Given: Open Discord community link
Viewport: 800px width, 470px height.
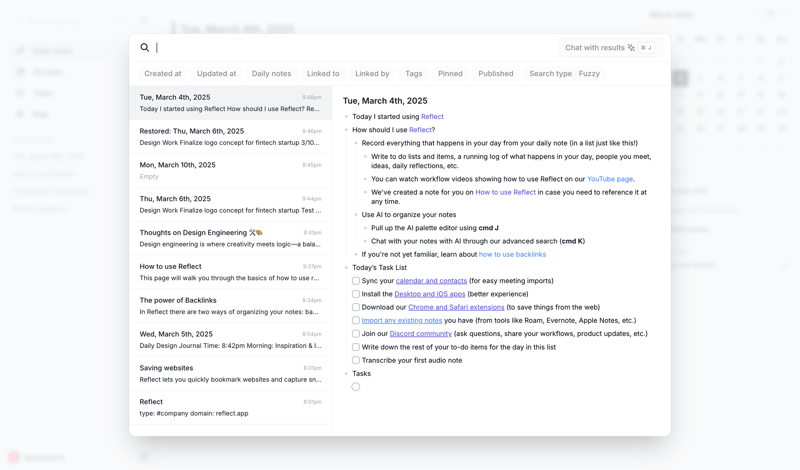Looking at the screenshot, I should tap(420, 334).
